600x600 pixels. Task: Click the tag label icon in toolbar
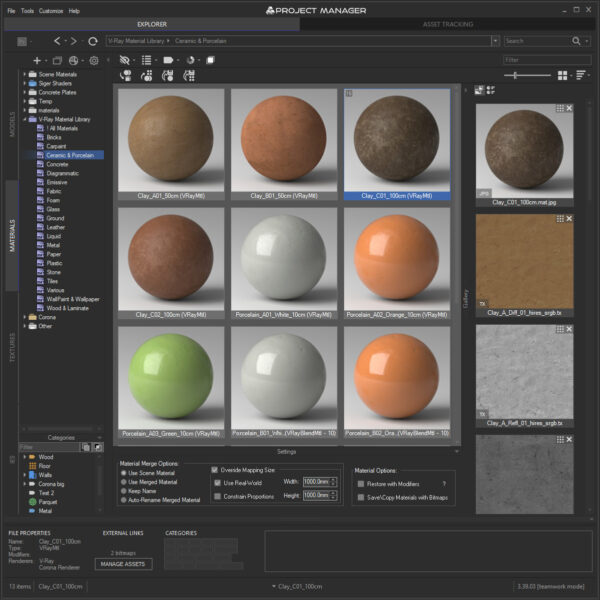tap(168, 60)
